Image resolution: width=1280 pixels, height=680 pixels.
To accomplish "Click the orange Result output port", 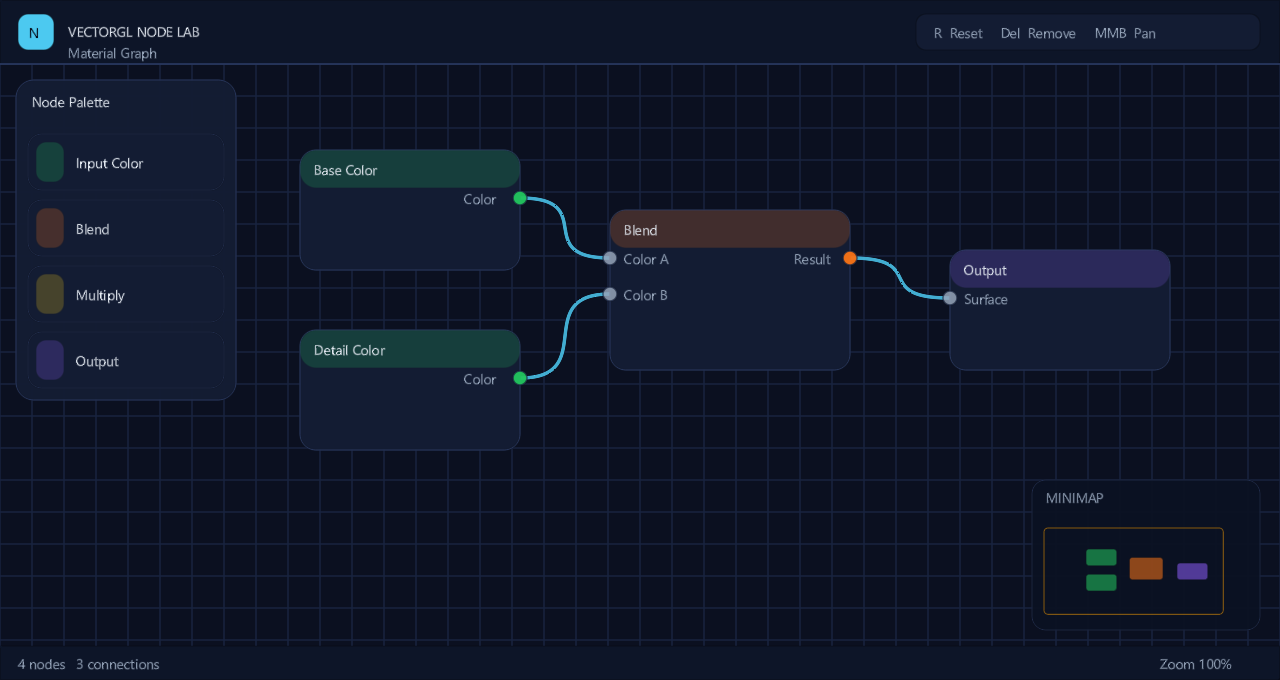I will click(x=850, y=258).
